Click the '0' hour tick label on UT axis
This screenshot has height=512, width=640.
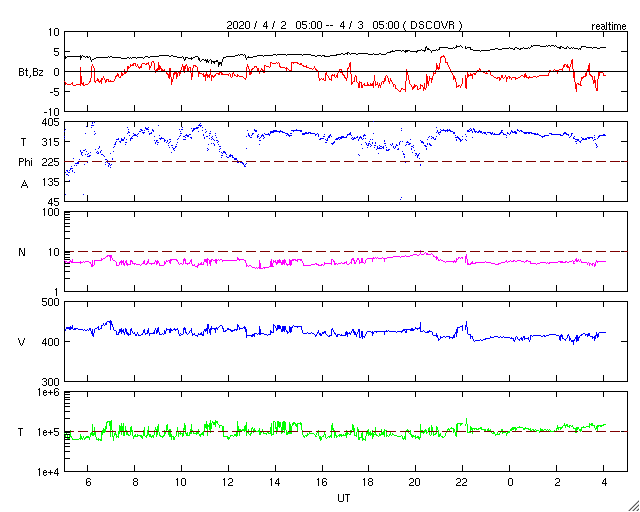510,483
